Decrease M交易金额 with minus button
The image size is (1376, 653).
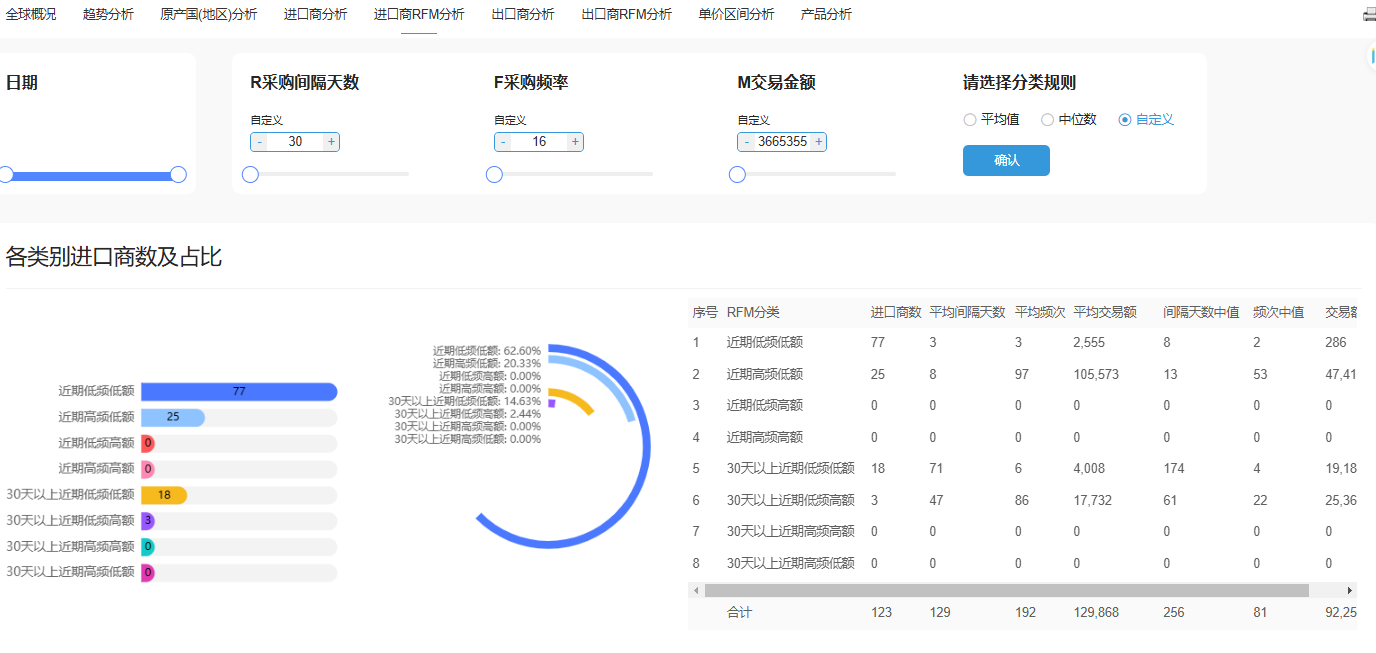point(746,142)
